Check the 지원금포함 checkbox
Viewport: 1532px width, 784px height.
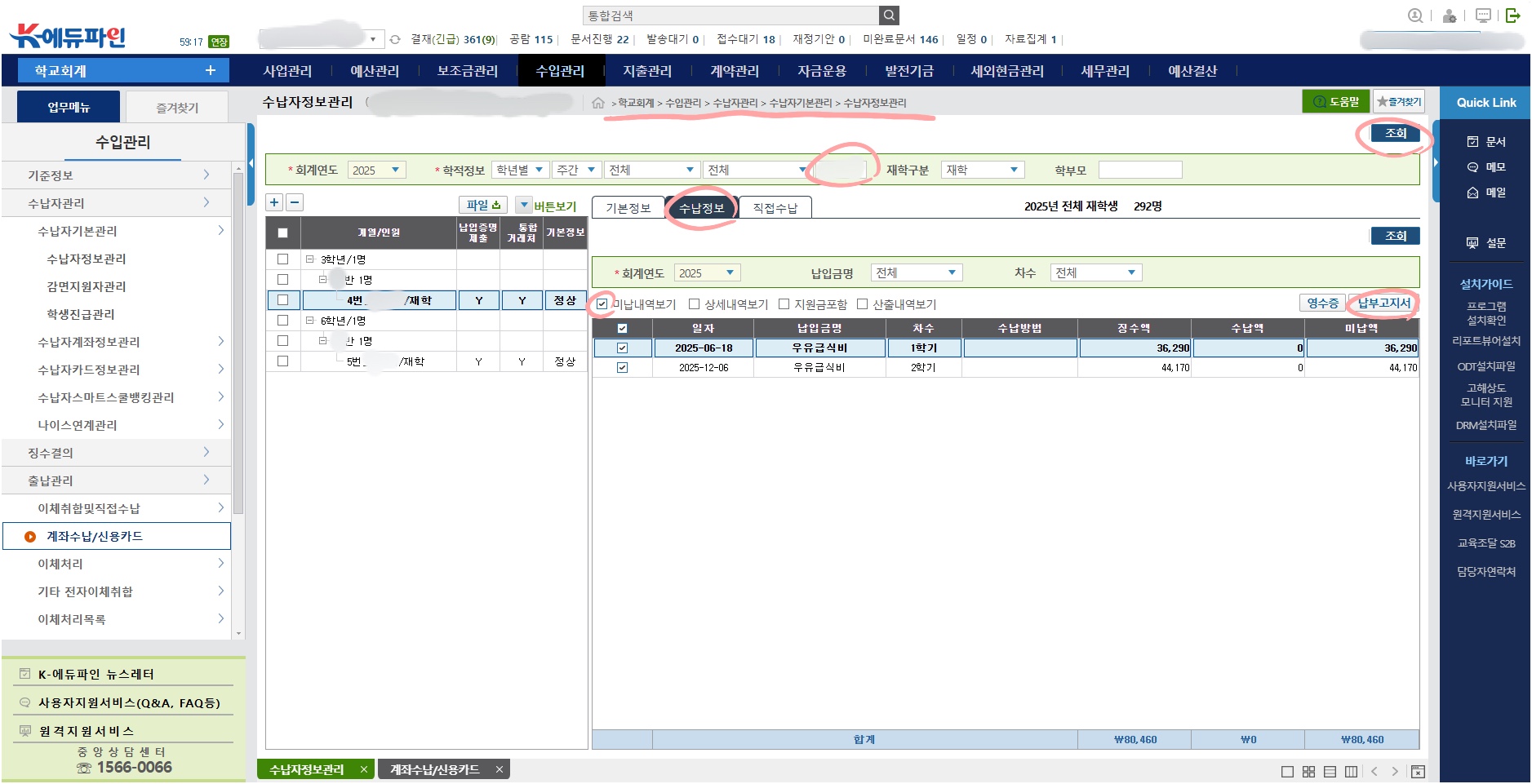tap(784, 304)
